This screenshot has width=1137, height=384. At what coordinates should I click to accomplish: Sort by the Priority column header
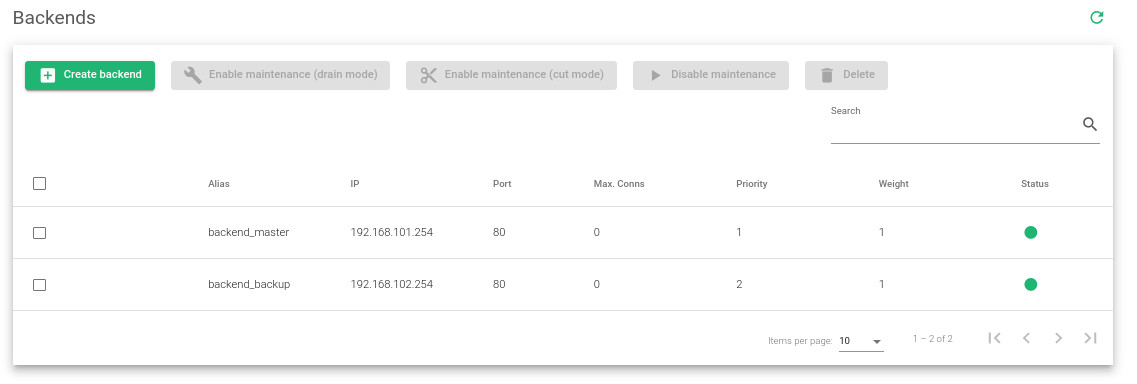[x=751, y=184]
